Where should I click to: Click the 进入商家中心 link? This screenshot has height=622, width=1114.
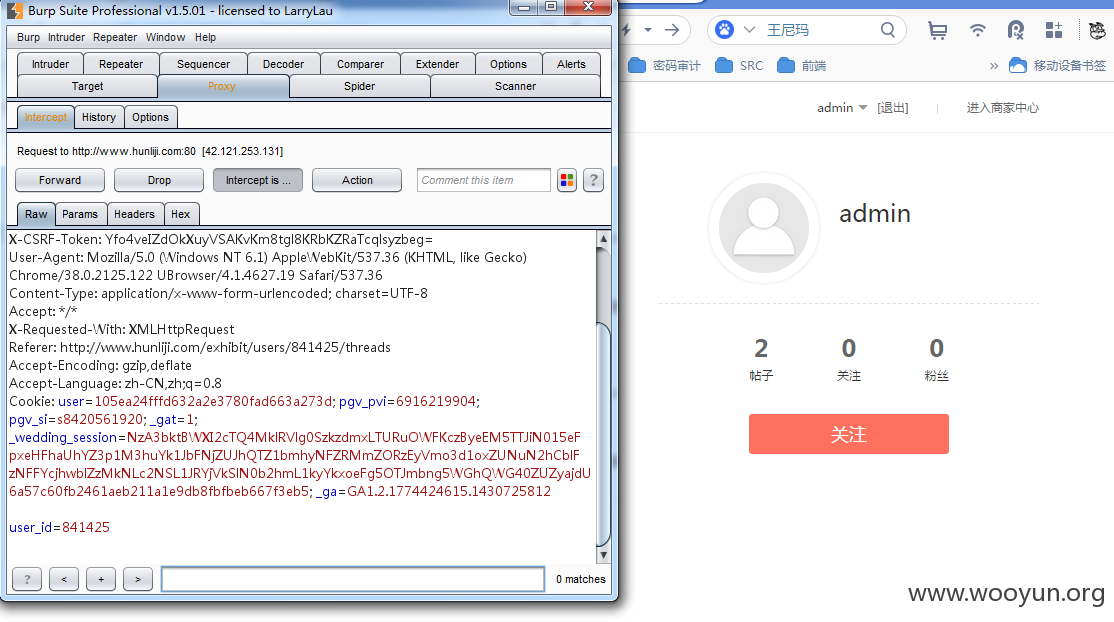point(1002,108)
